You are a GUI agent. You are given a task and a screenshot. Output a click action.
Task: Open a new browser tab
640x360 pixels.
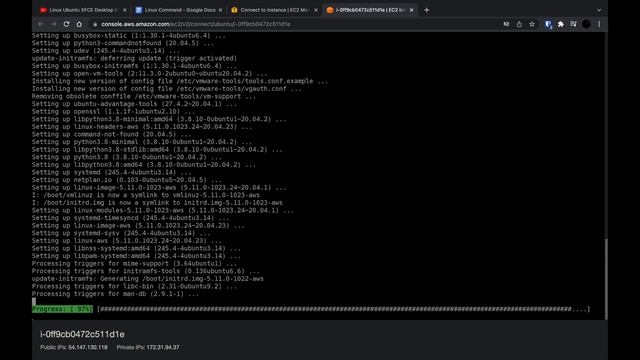coord(427,10)
